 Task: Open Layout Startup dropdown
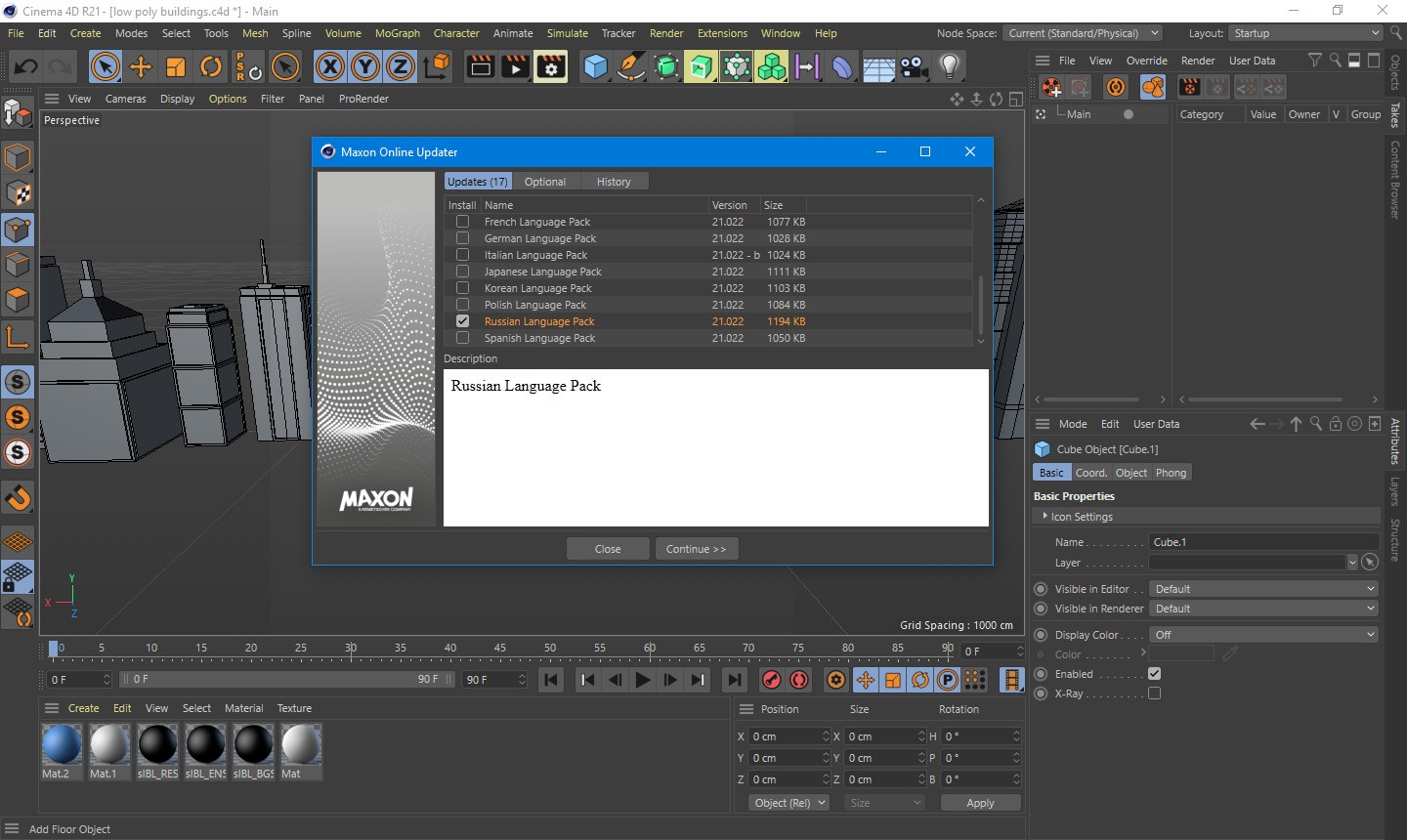click(x=1305, y=33)
